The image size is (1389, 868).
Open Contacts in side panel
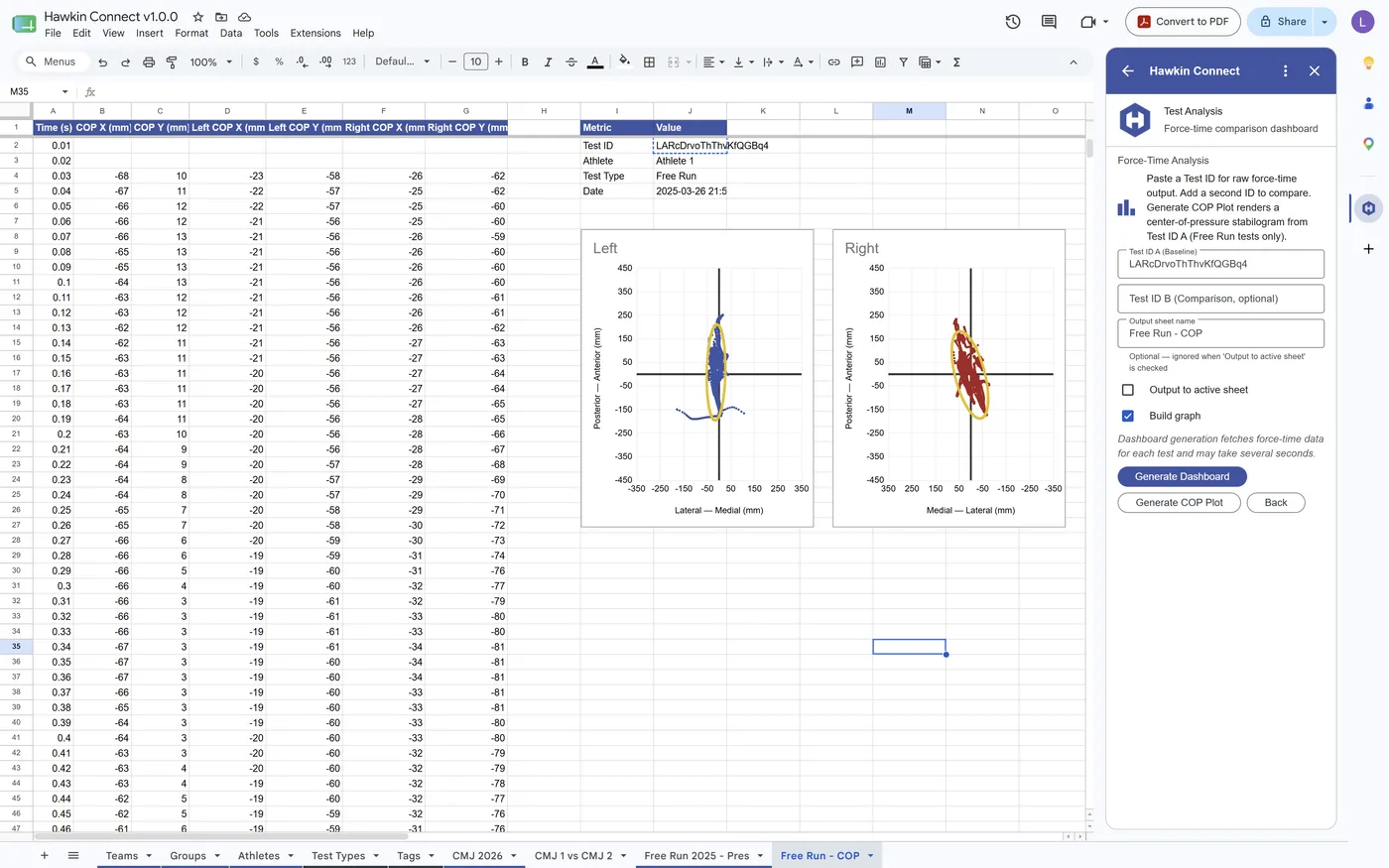(x=1369, y=103)
